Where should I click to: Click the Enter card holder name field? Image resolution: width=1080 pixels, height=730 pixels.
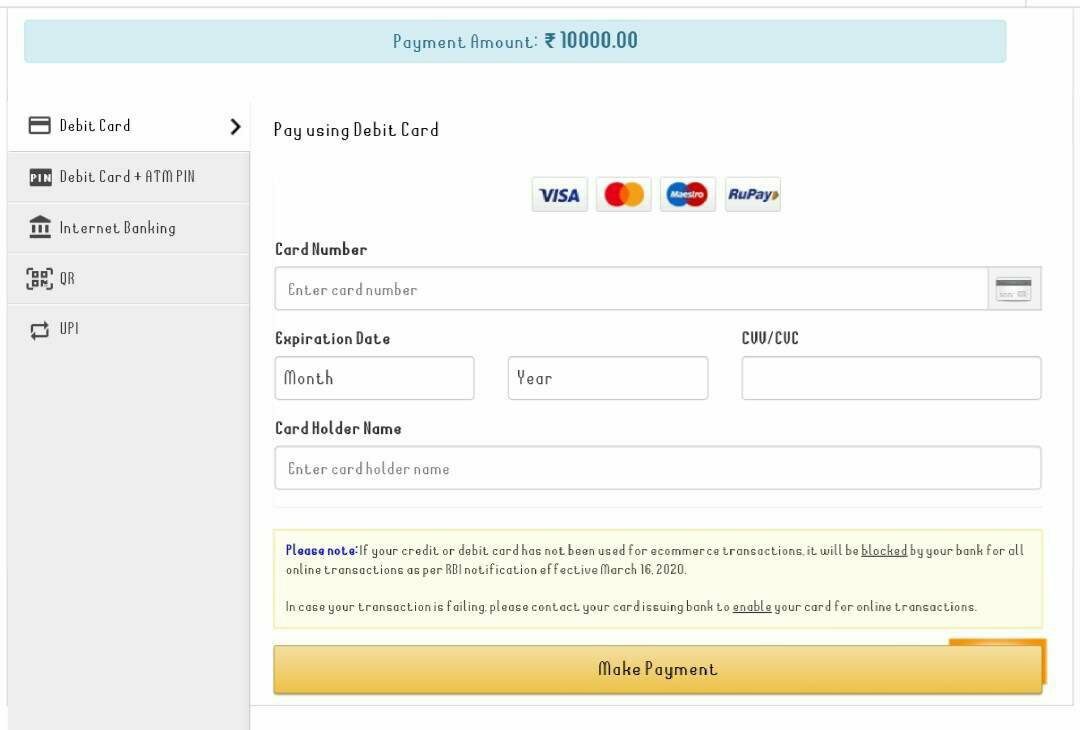(657, 467)
